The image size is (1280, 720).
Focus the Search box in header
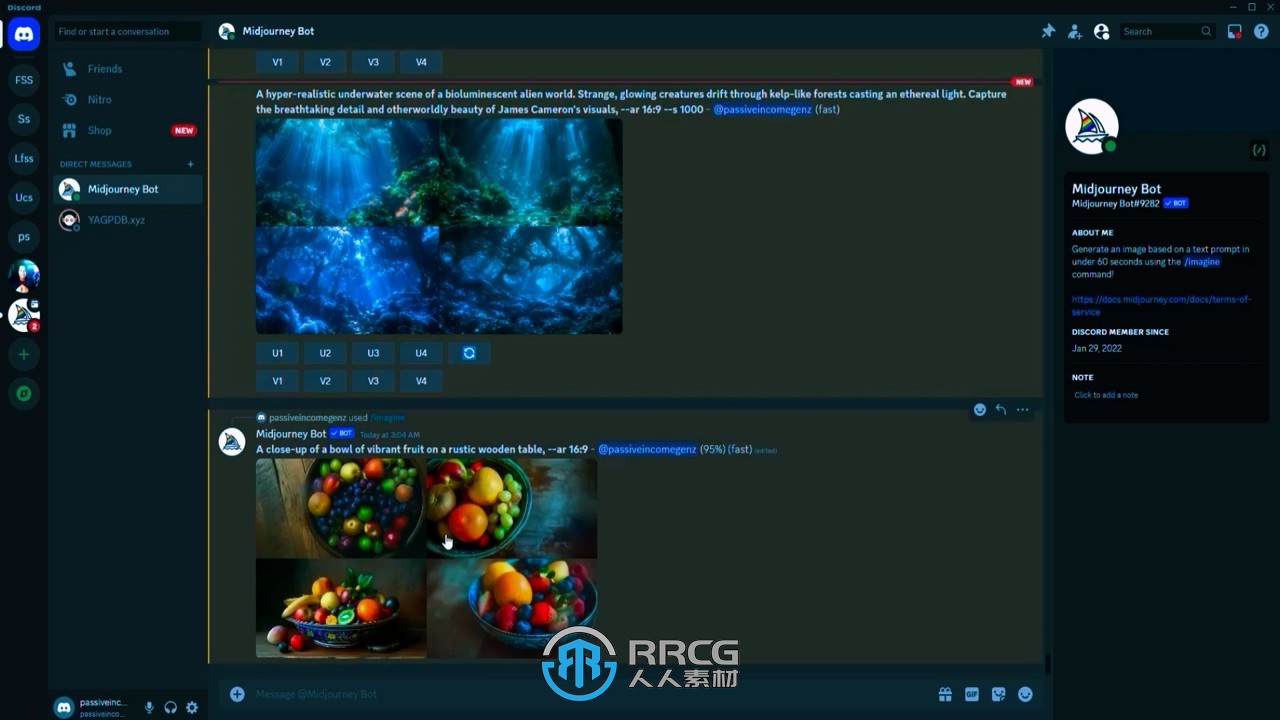click(x=1167, y=32)
